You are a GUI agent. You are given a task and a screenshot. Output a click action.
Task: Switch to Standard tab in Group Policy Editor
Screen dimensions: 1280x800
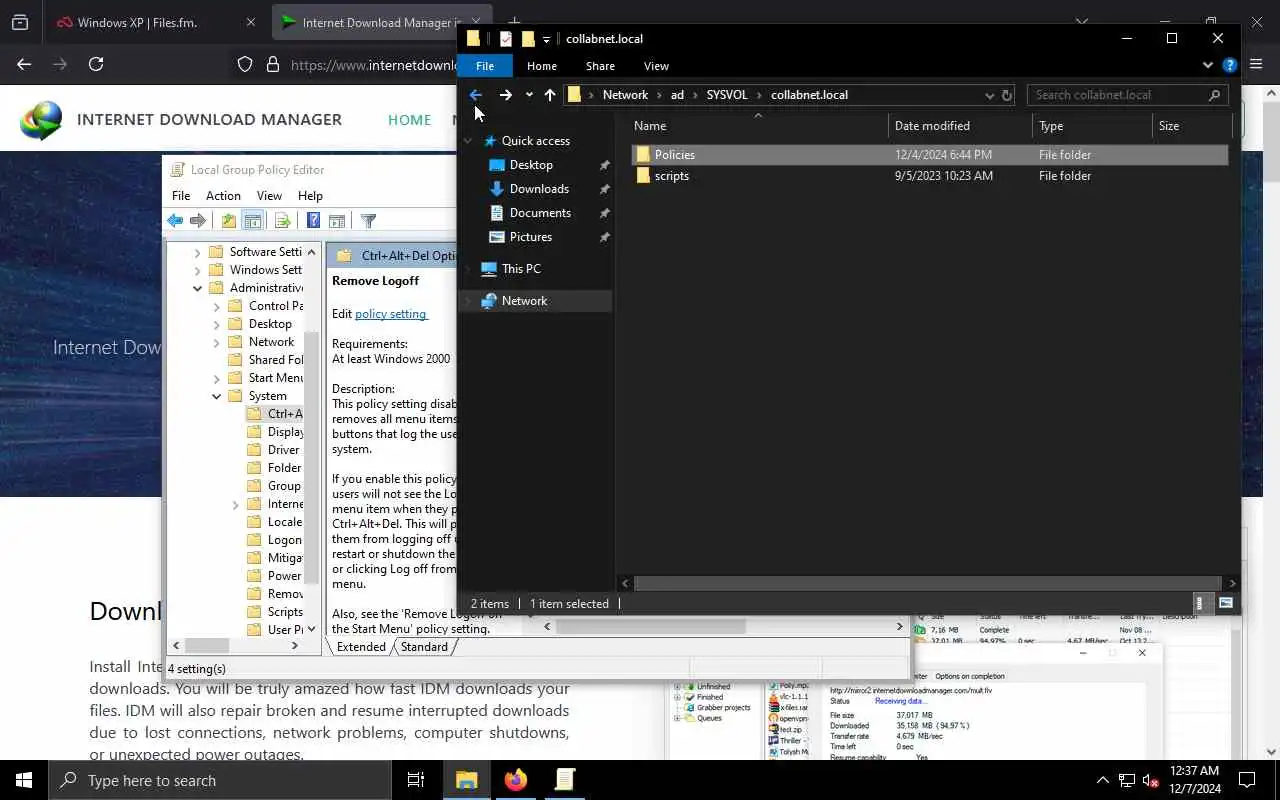tap(424, 647)
